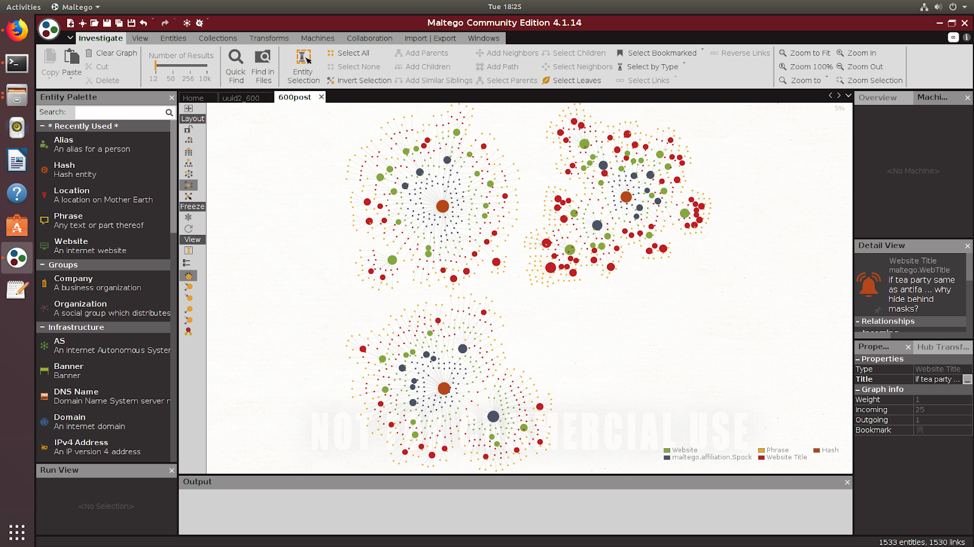Collapse ribbon using chevron beside Investigate

tap(70, 38)
